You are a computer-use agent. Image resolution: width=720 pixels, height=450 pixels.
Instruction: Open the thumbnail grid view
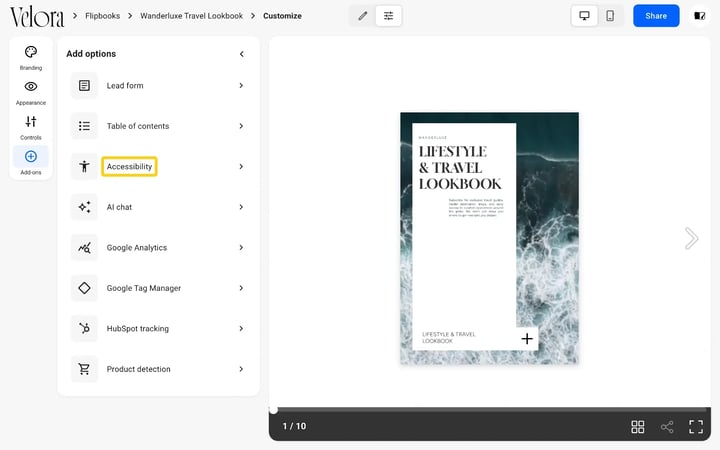637,427
